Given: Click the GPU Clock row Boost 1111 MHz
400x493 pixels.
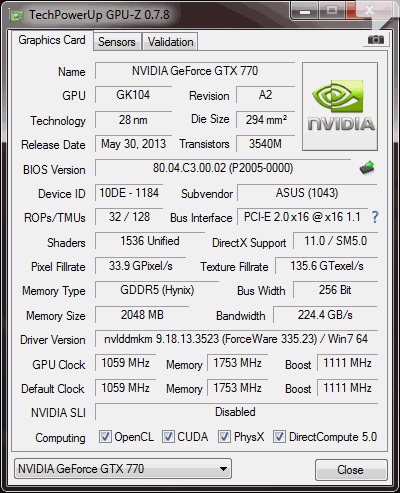Looking at the screenshot, I should tap(347, 363).
